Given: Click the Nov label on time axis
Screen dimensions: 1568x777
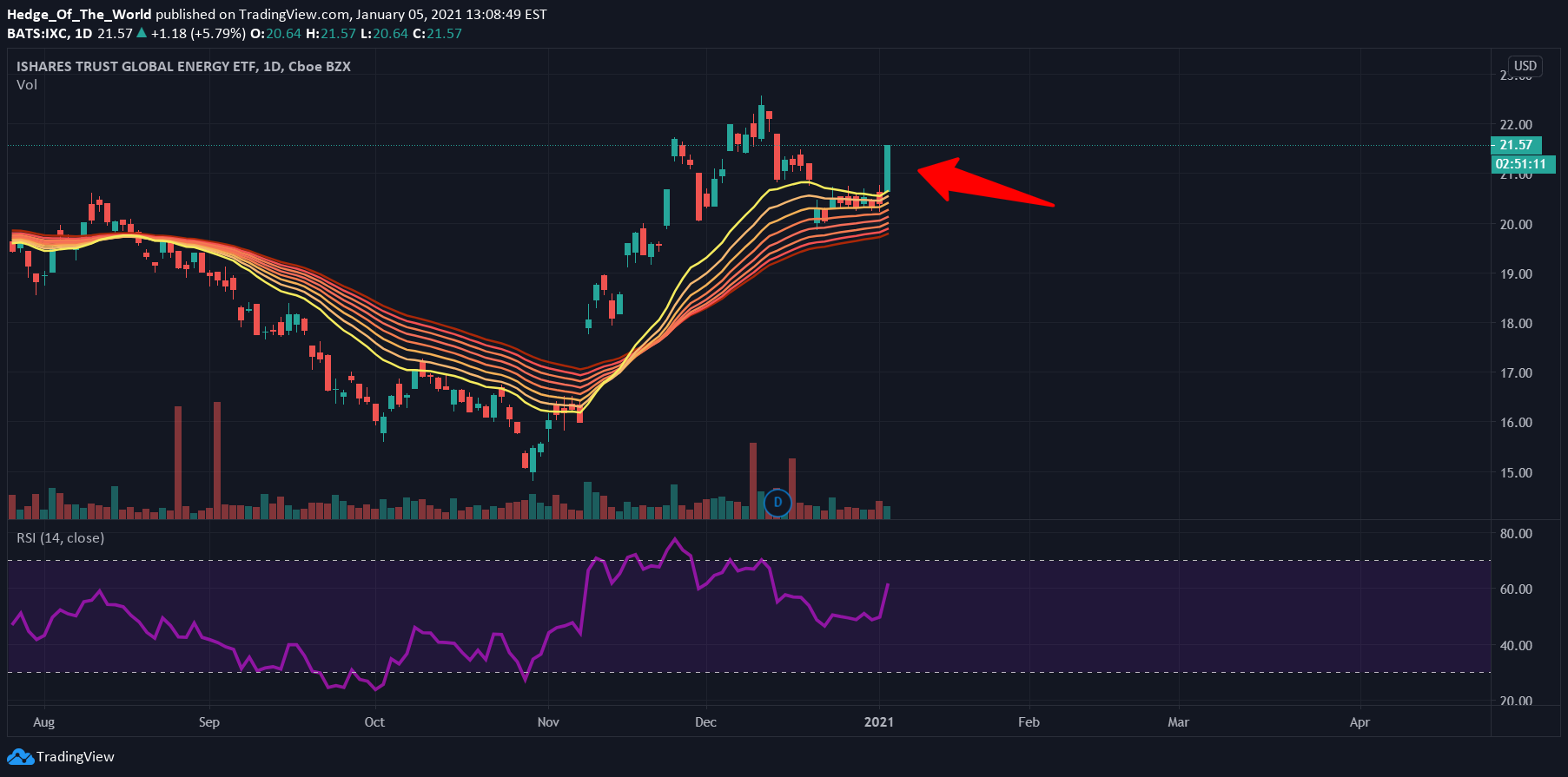Looking at the screenshot, I should pos(548,722).
